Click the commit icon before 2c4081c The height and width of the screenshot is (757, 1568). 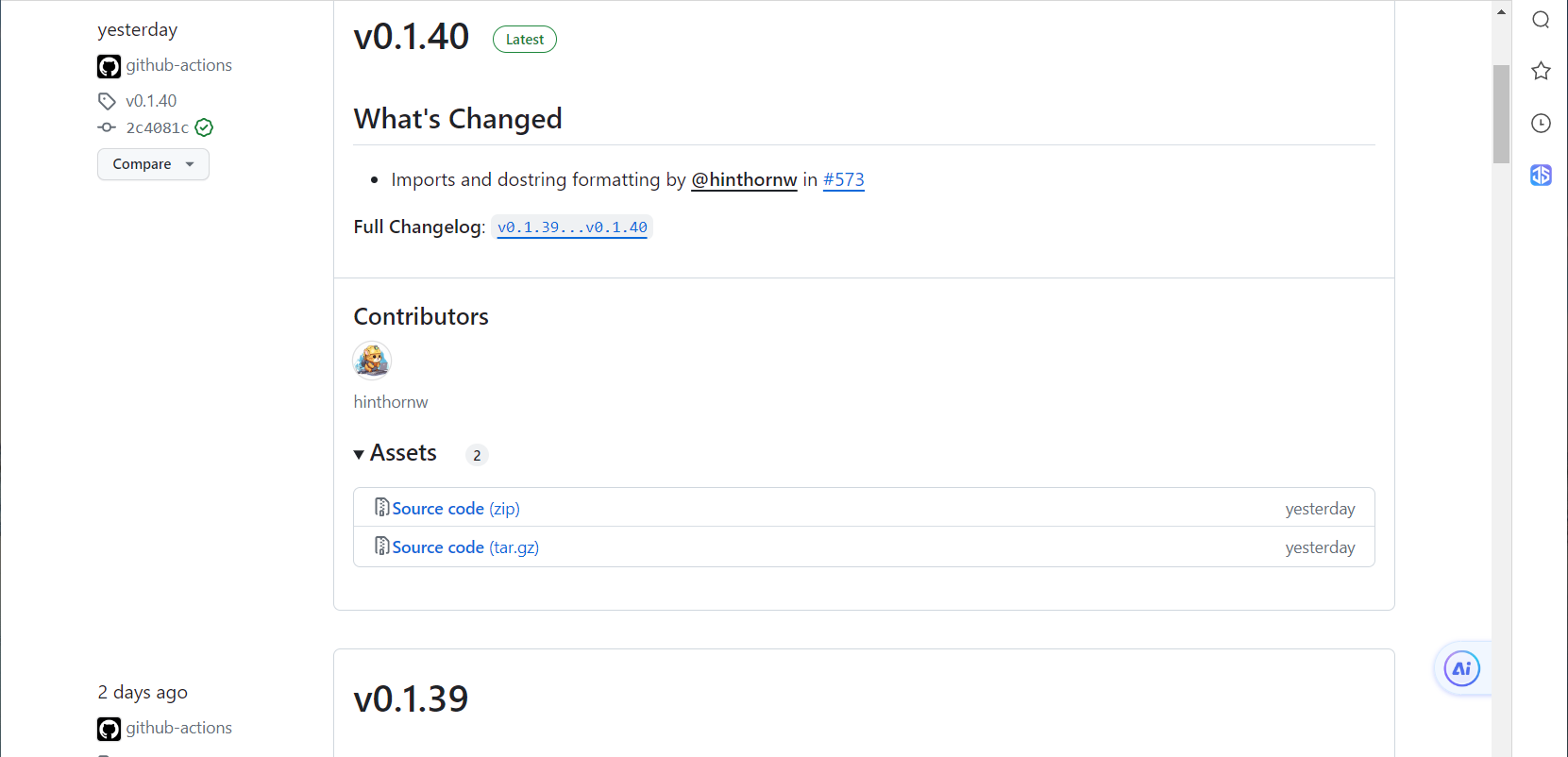point(107,127)
